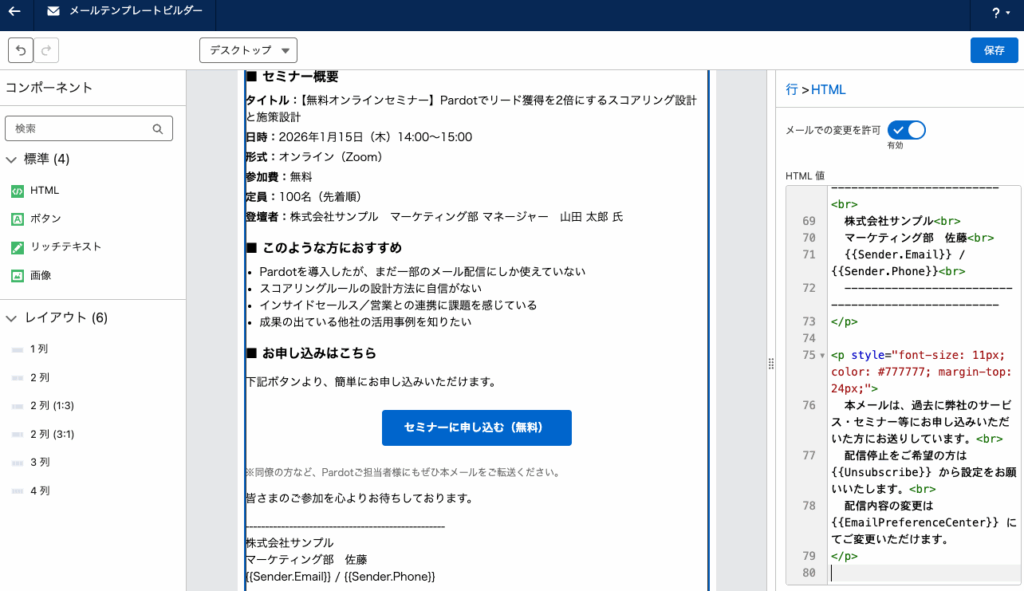This screenshot has width=1024, height=591.
Task: Collapse the 標準 (4) section
Action: coord(12,159)
